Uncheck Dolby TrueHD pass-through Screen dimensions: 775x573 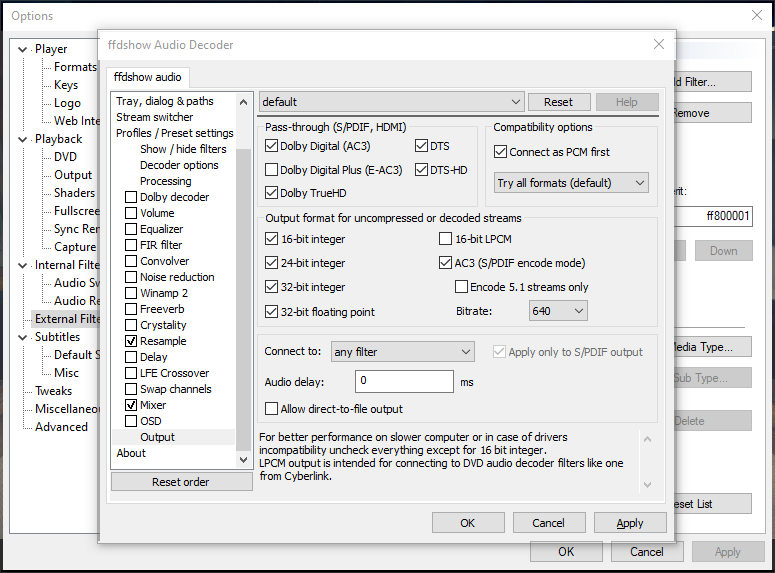click(271, 193)
